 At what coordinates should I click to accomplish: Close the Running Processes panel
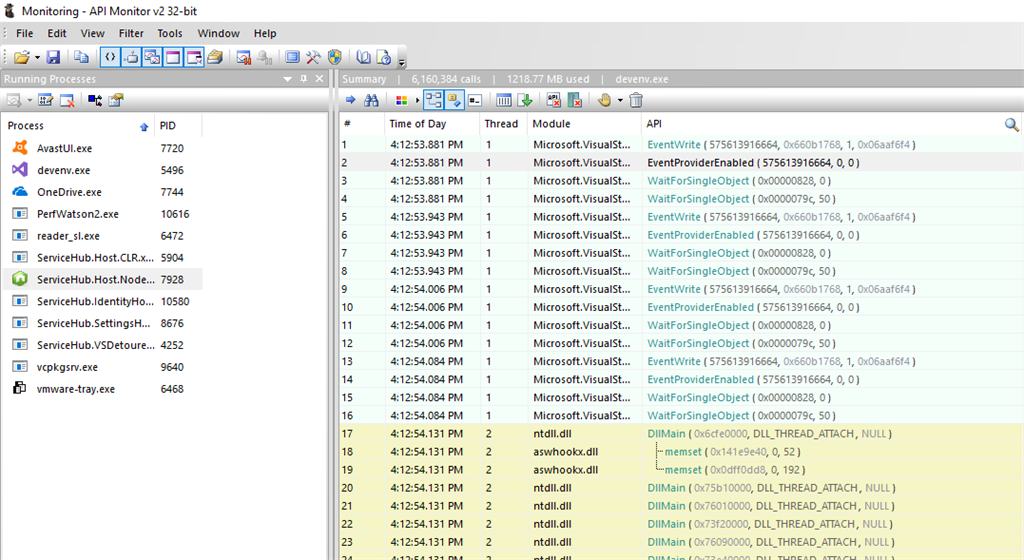(x=319, y=79)
